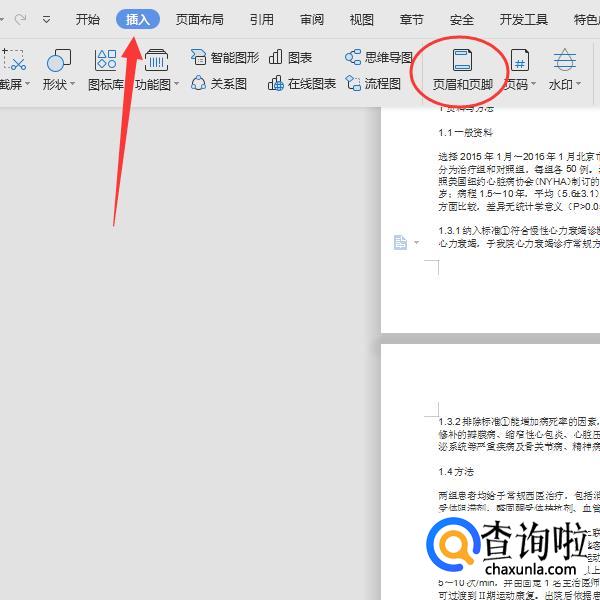Open the 开始 (Home) tab
600x600 pixels.
(87, 19)
